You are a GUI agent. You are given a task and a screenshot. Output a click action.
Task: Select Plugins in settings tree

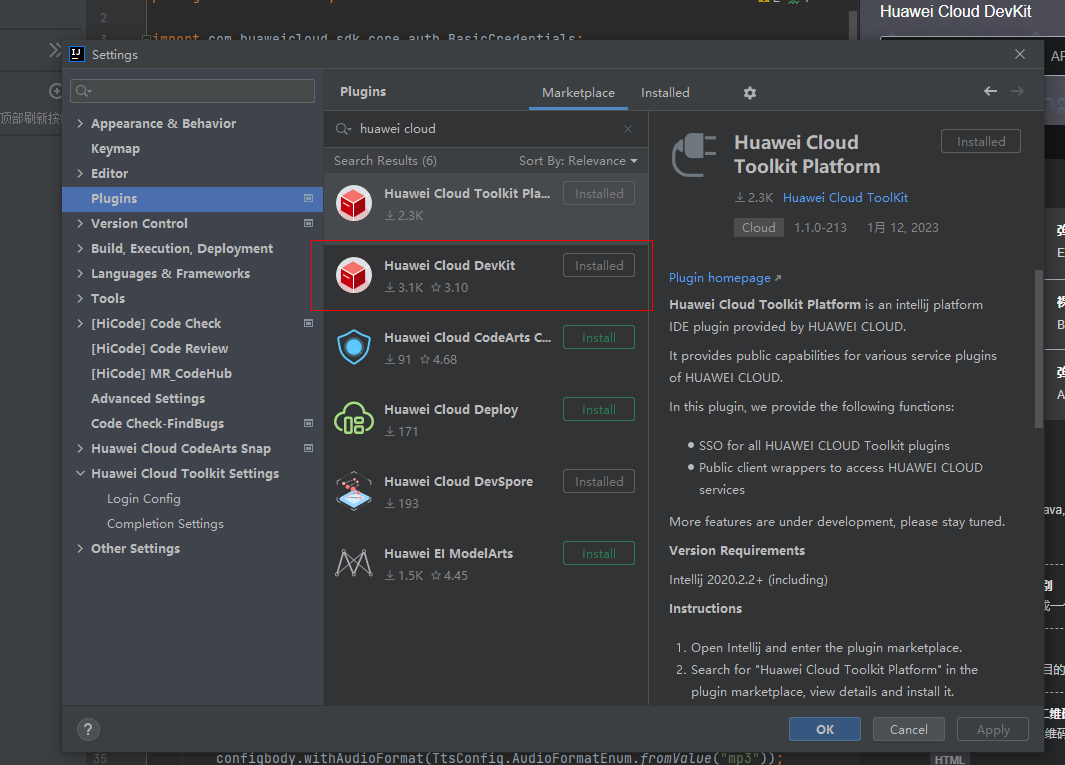[193, 198]
